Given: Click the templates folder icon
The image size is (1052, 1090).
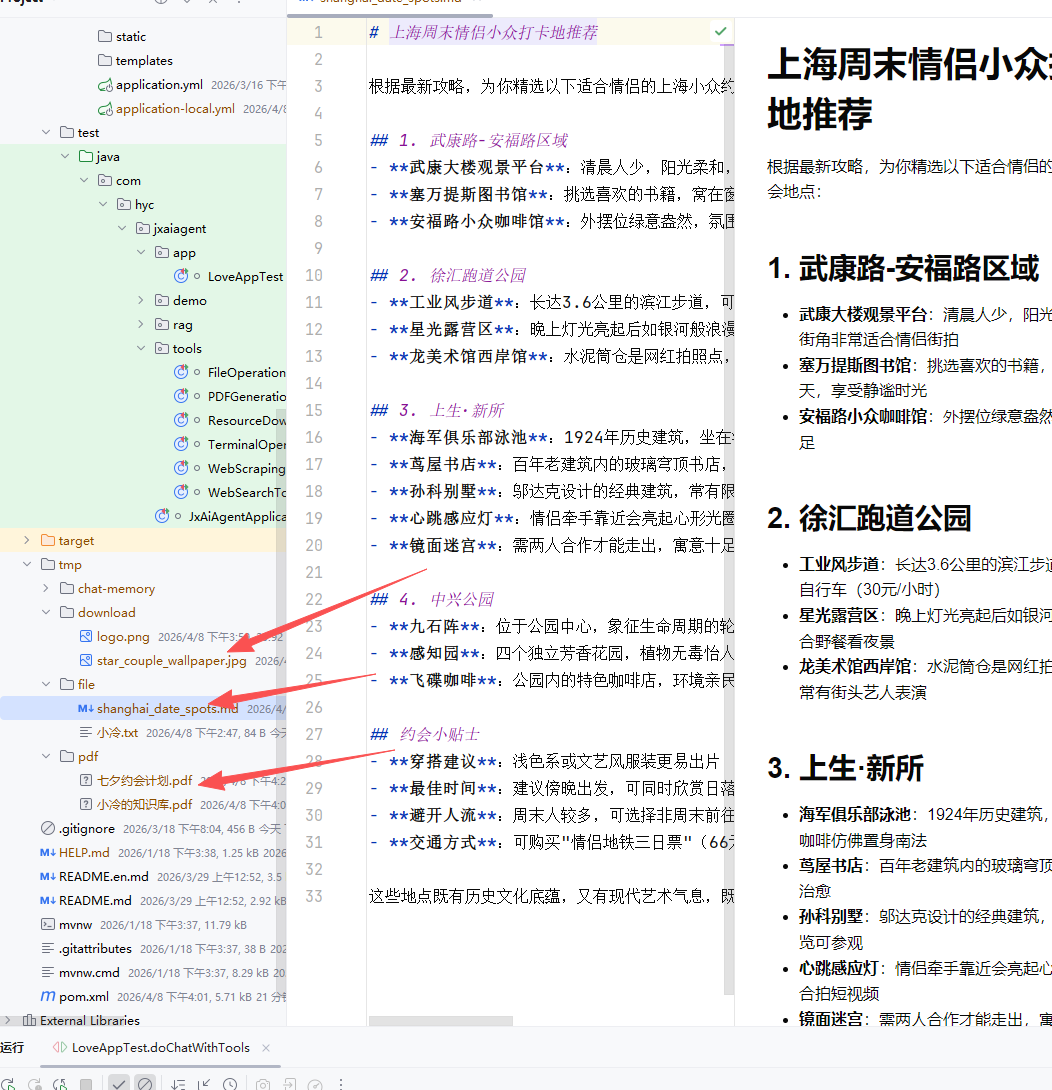Looking at the screenshot, I should point(105,60).
